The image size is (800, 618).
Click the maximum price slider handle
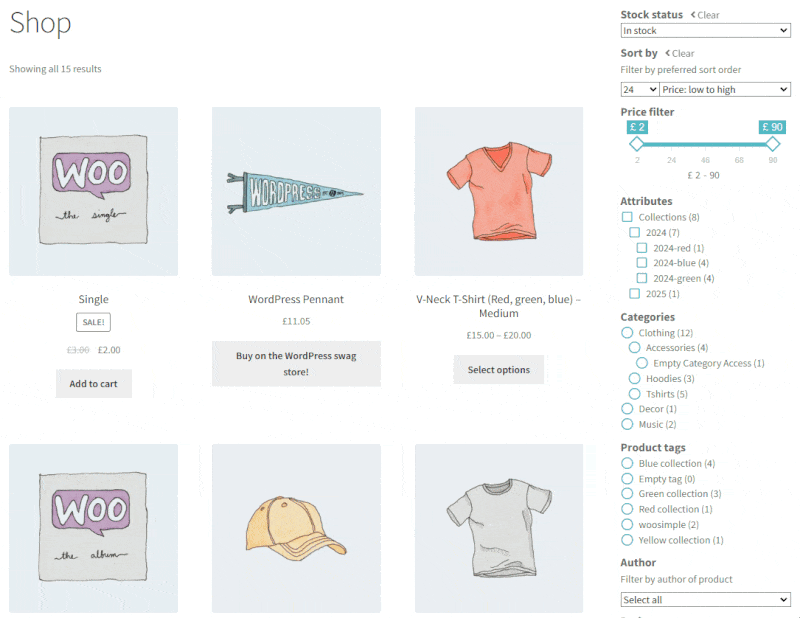tap(772, 144)
